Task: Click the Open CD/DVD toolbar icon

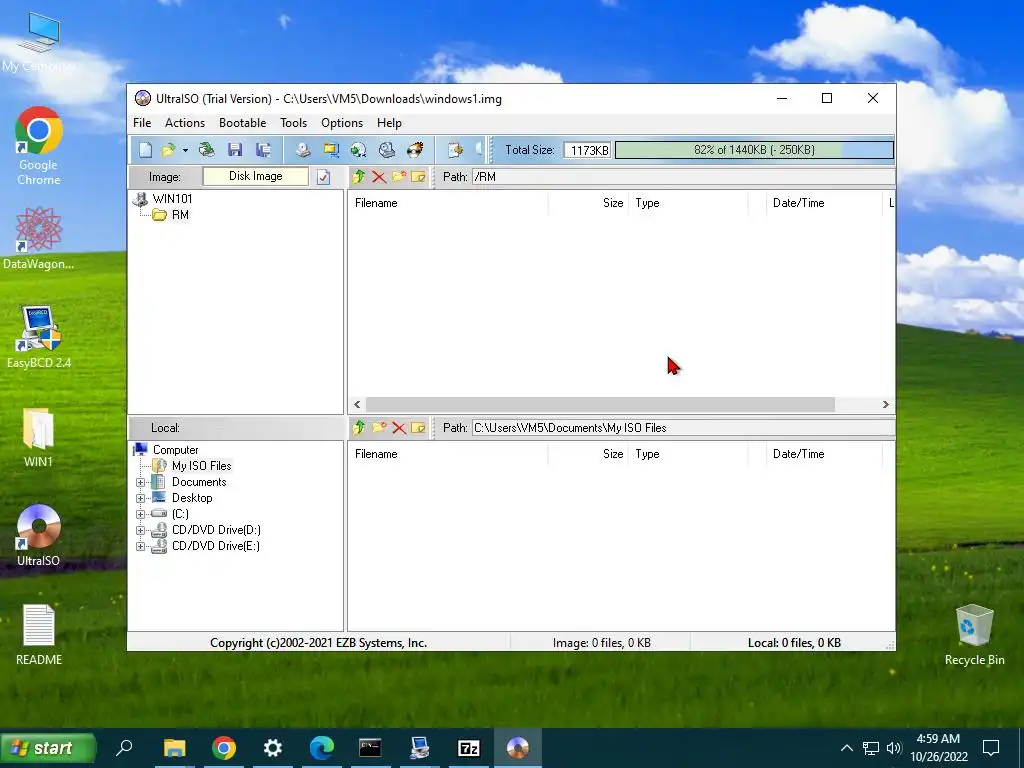Action: (206, 150)
